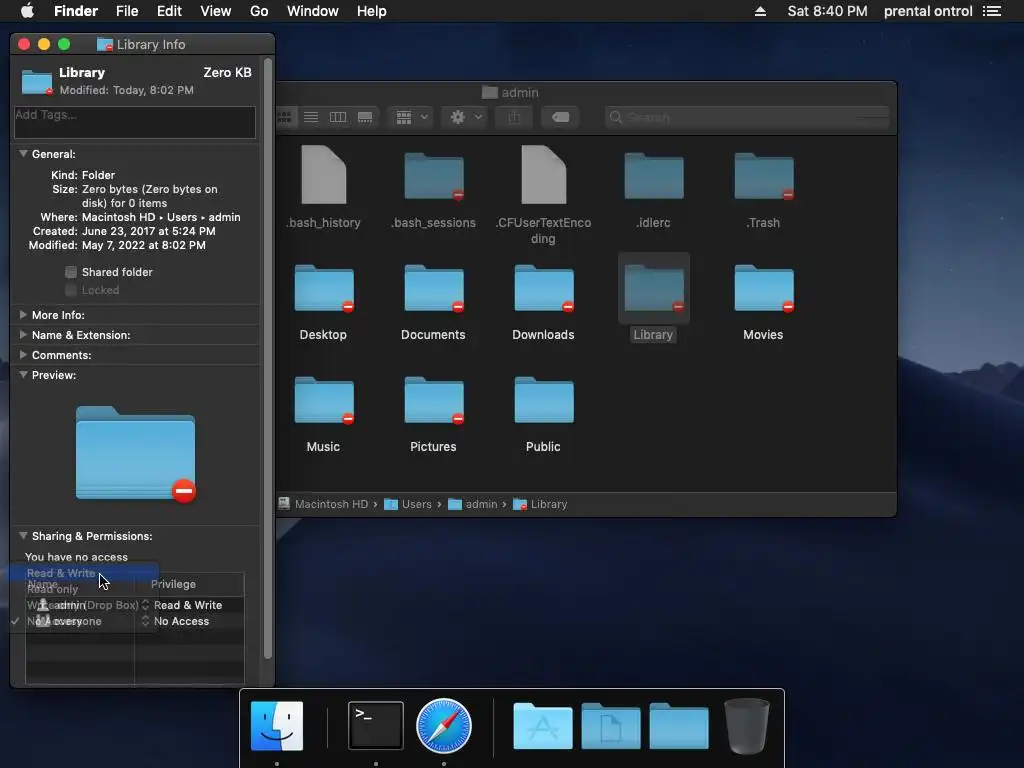Change everyone privilege stepper
The image size is (1024, 768).
(x=146, y=621)
